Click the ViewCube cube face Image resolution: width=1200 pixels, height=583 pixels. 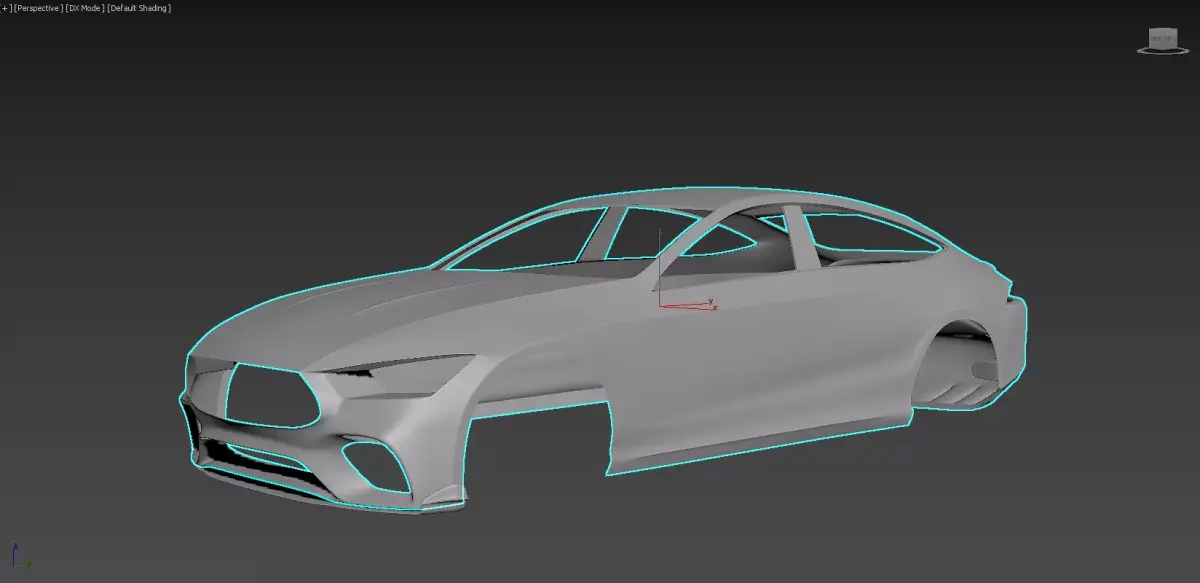point(1162,38)
